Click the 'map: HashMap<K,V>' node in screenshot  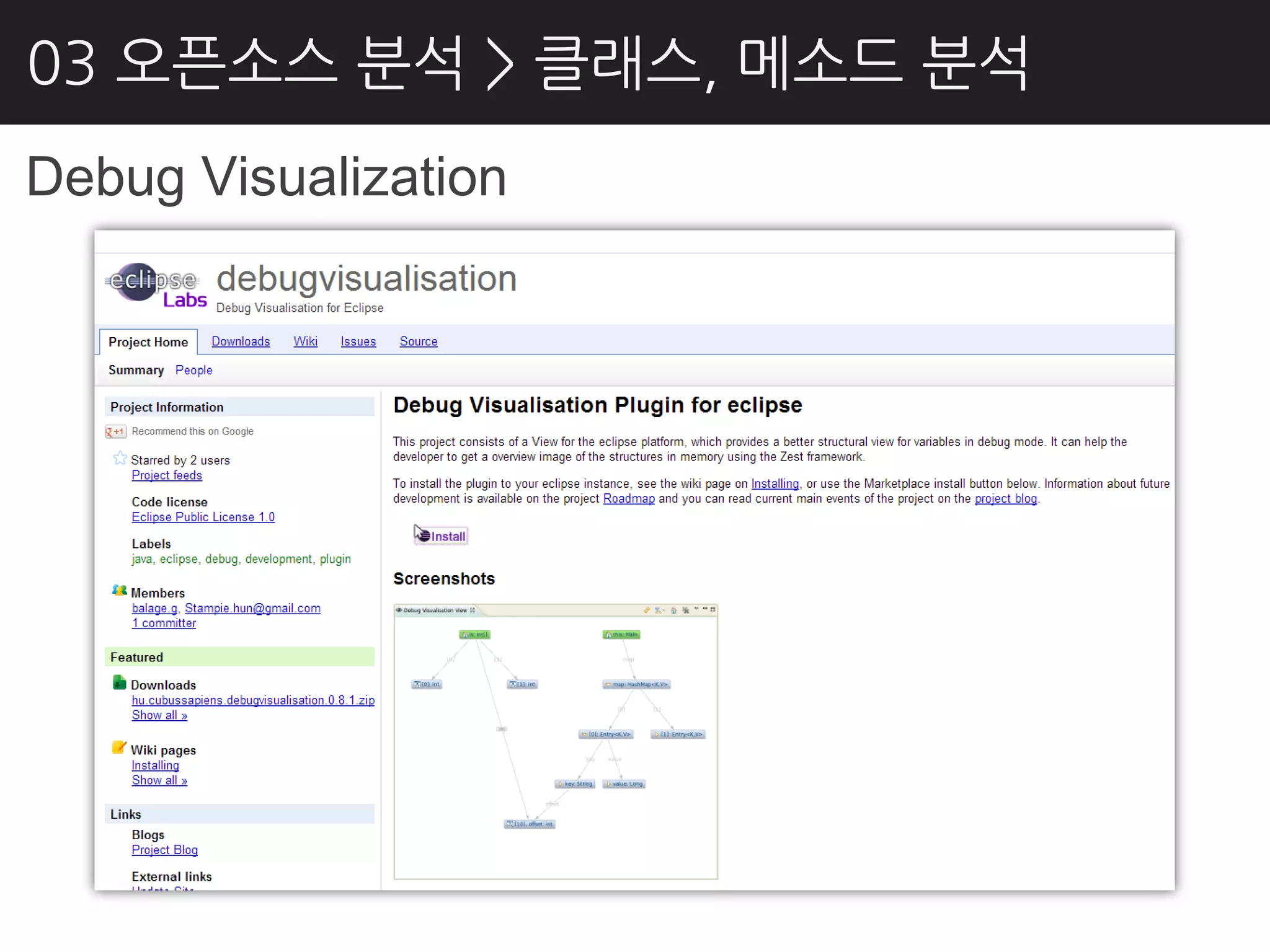(636, 684)
